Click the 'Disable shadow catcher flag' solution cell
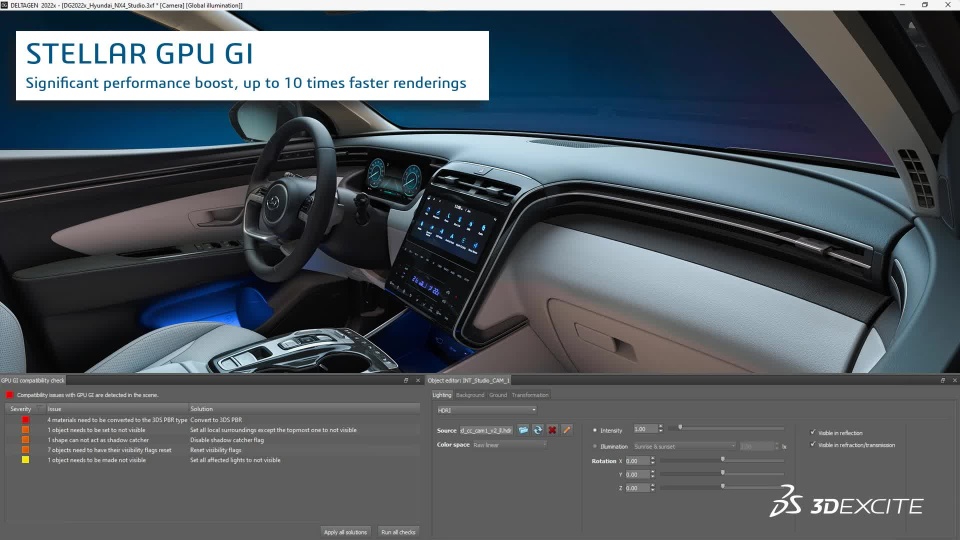Screen dimensions: 960x540 click(x=227, y=440)
